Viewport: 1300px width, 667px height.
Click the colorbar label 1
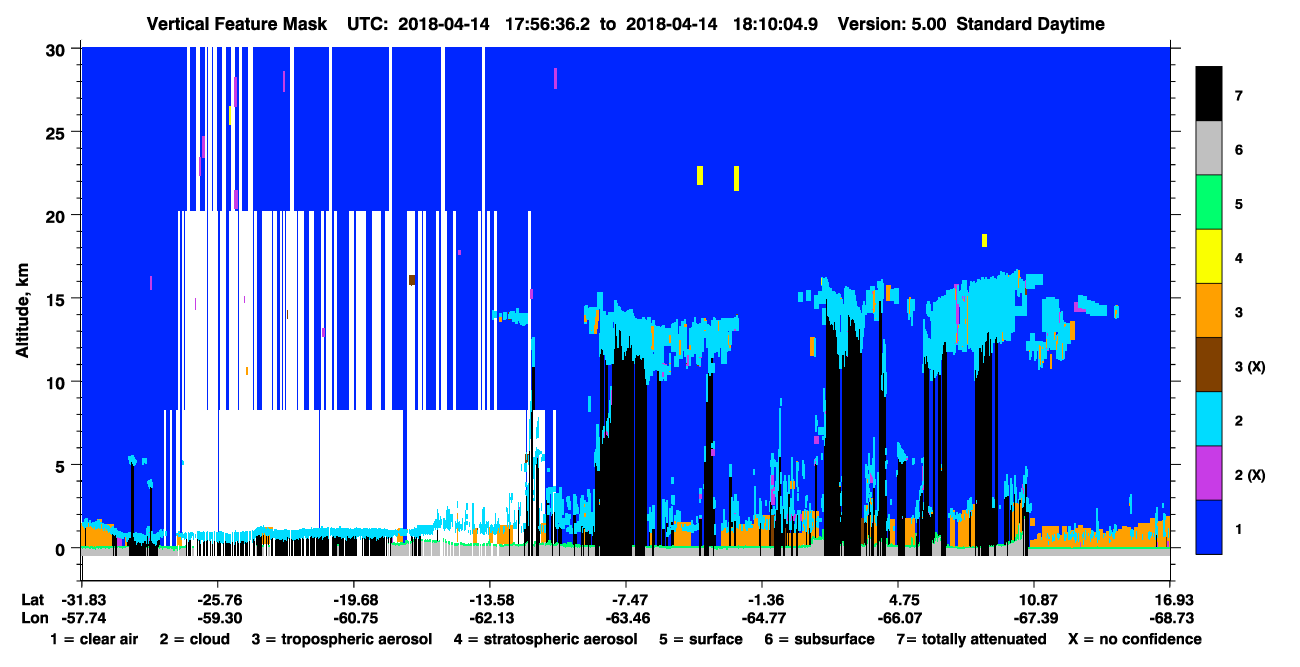(x=1239, y=528)
